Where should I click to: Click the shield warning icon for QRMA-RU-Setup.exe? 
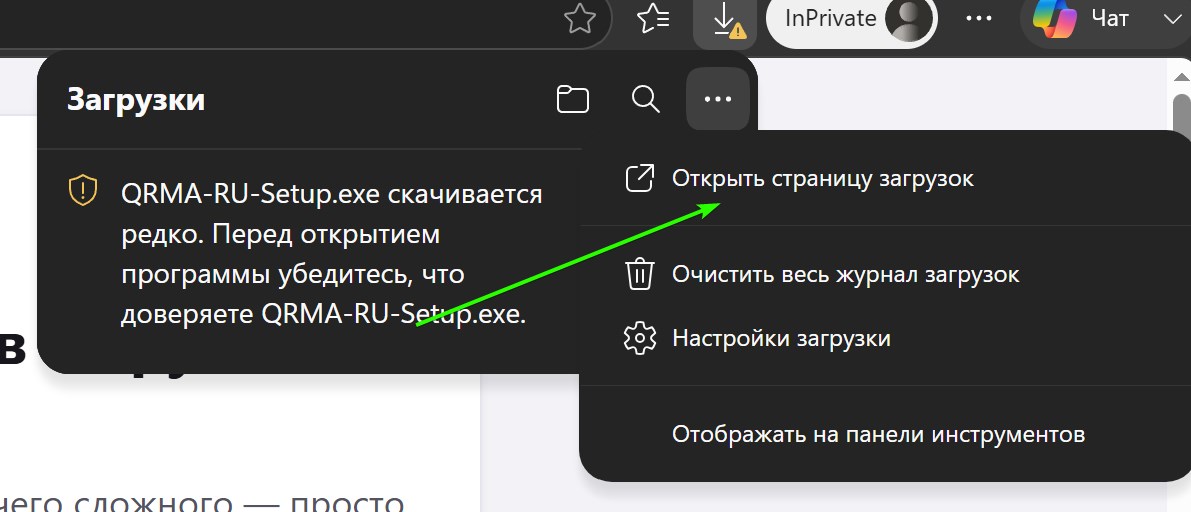click(83, 191)
